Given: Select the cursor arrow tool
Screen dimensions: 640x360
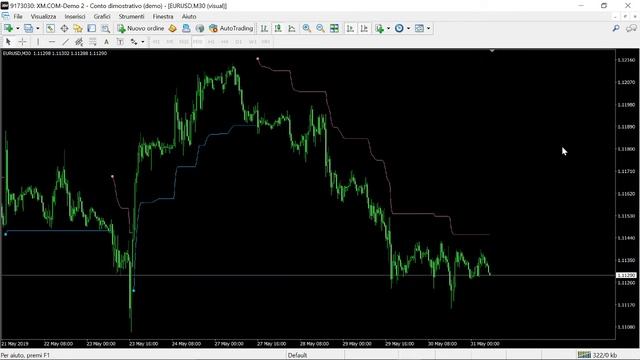Looking at the screenshot, I should tap(8, 42).
